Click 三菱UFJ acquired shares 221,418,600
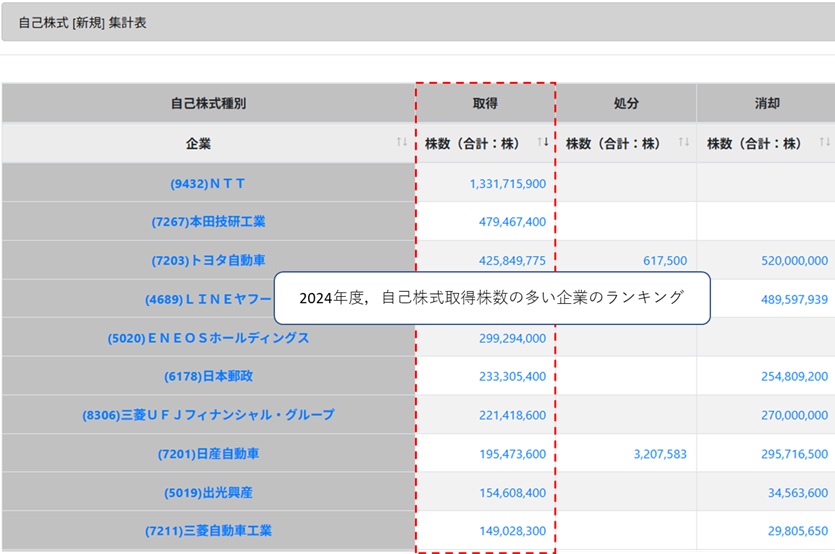This screenshot has width=835, height=554. pyautogui.click(x=512, y=415)
